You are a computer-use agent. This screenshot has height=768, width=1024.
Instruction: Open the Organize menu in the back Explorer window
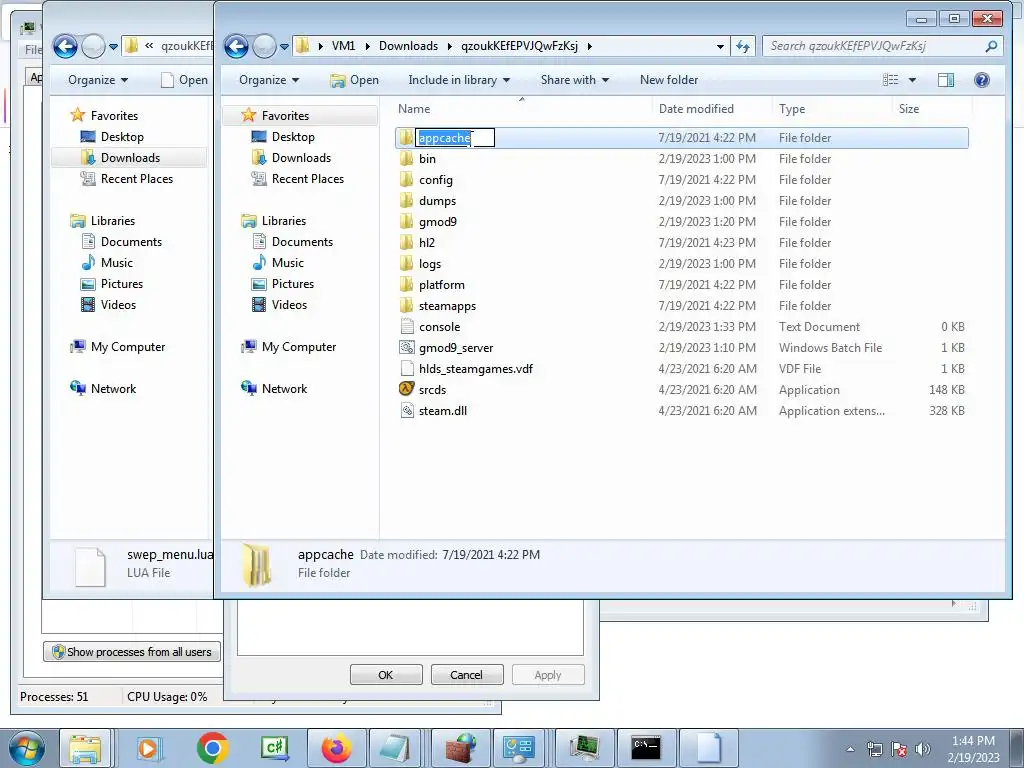(x=98, y=80)
